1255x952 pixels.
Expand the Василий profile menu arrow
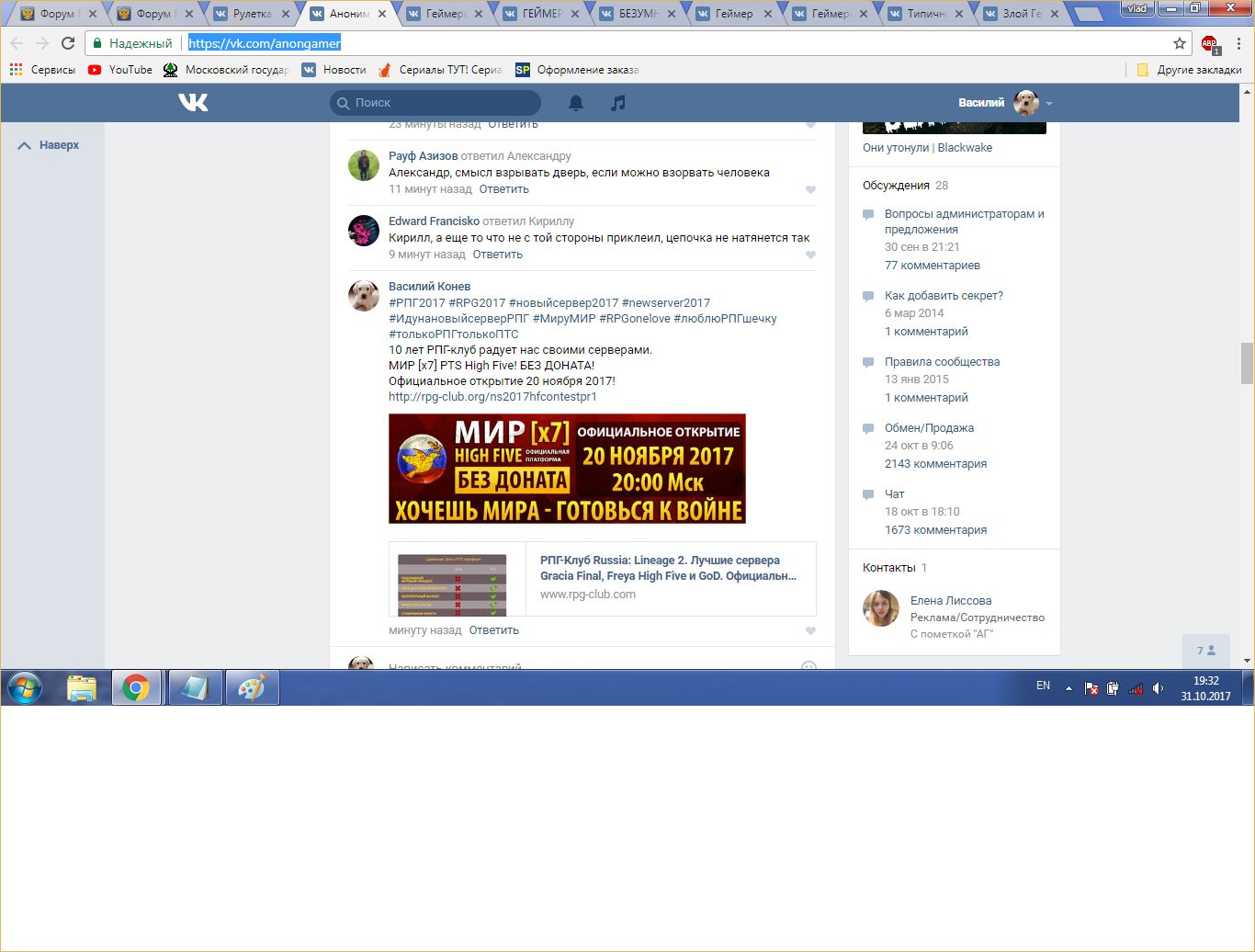pyautogui.click(x=1049, y=104)
